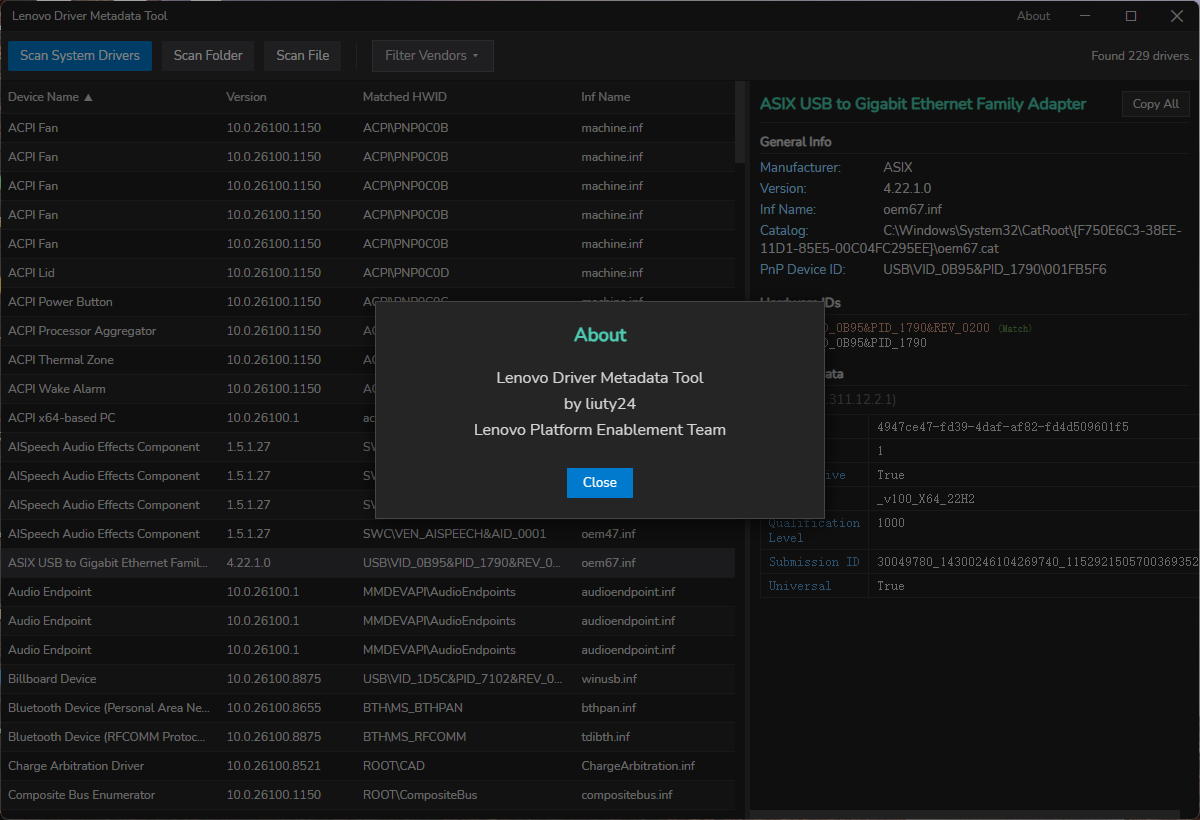Click the ChargeArbitration.inf cell
1200x820 pixels.
tap(638, 766)
